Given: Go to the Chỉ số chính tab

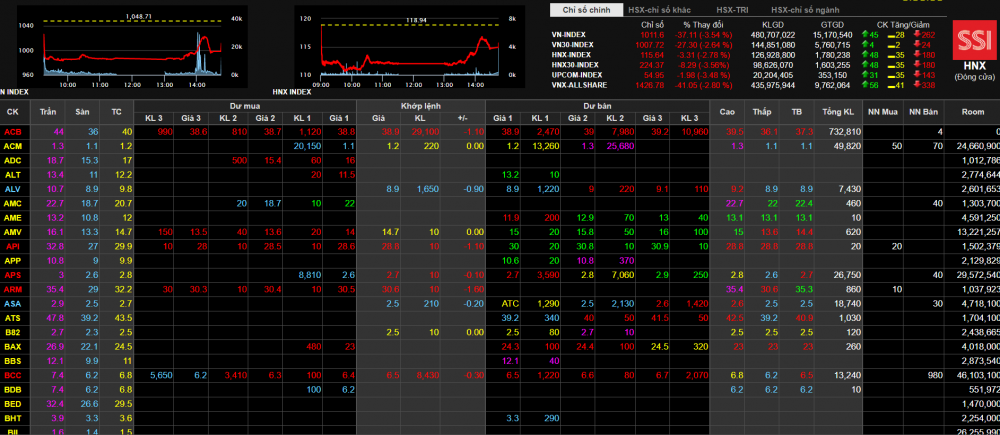Looking at the screenshot, I should (586, 9).
